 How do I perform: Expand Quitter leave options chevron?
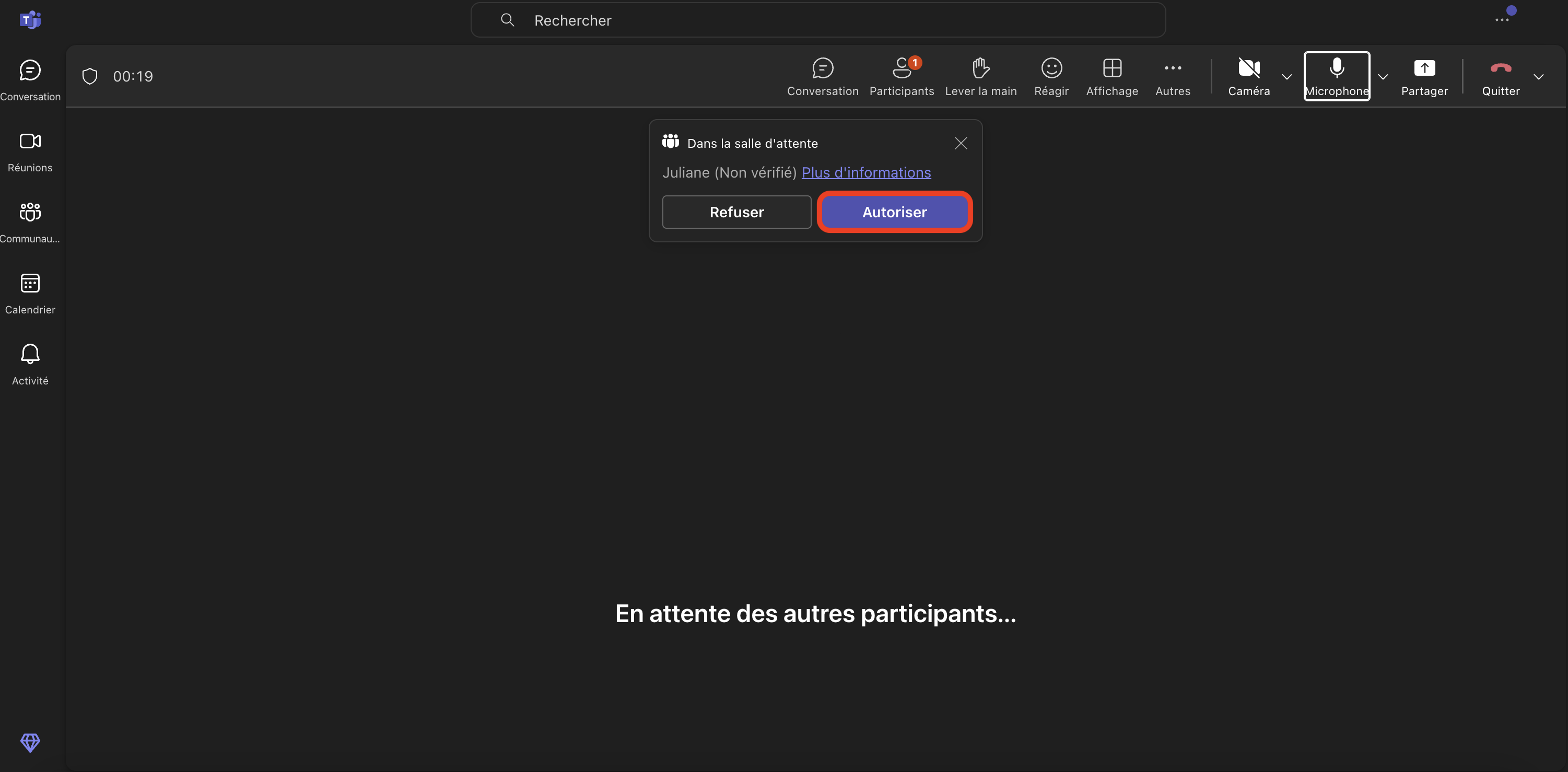tap(1538, 77)
